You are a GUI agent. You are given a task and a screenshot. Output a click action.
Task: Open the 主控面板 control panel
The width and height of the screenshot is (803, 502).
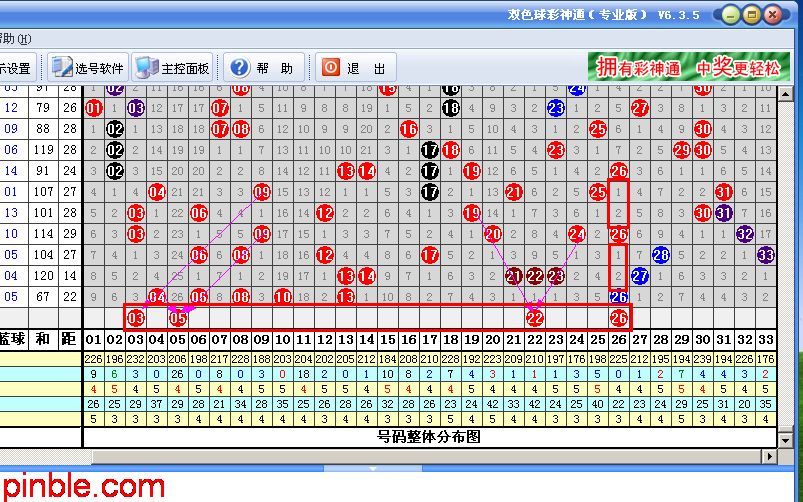[x=172, y=67]
